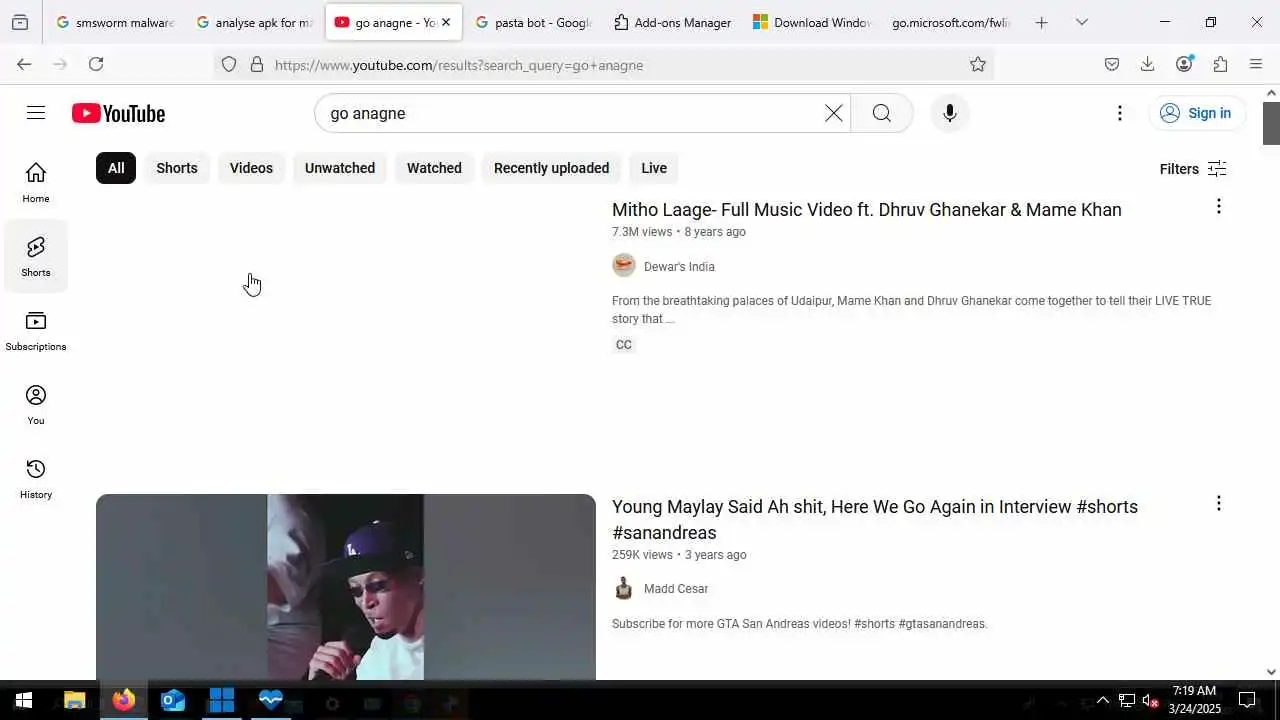Open Dewar's India channel avatar
Viewport: 1280px width, 720px height.
point(624,265)
